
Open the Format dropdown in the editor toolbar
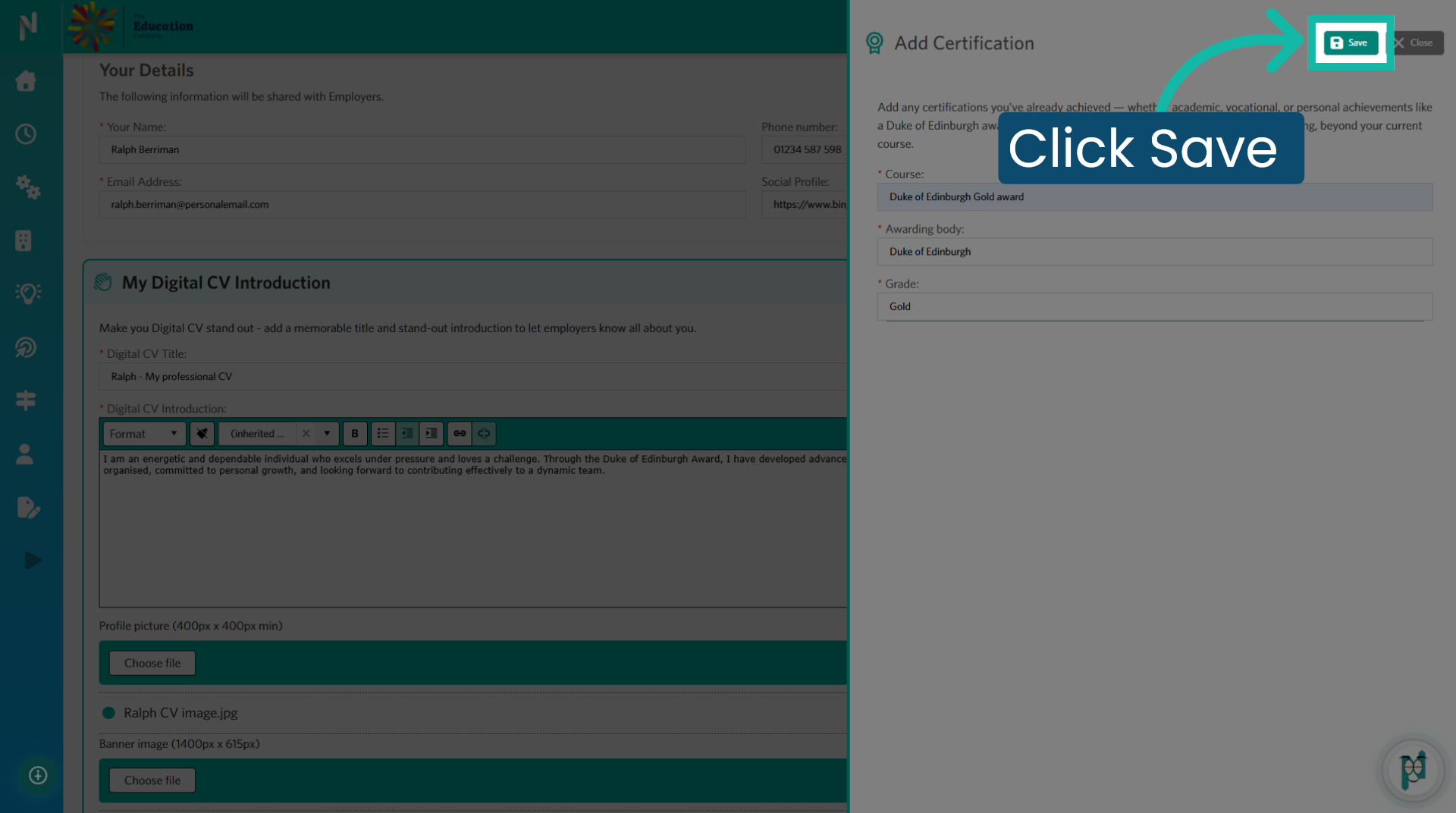pyautogui.click(x=144, y=434)
